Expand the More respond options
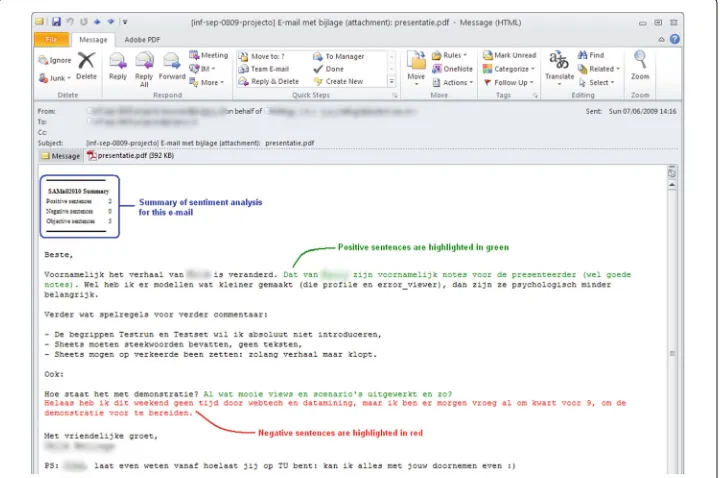 [x=207, y=83]
